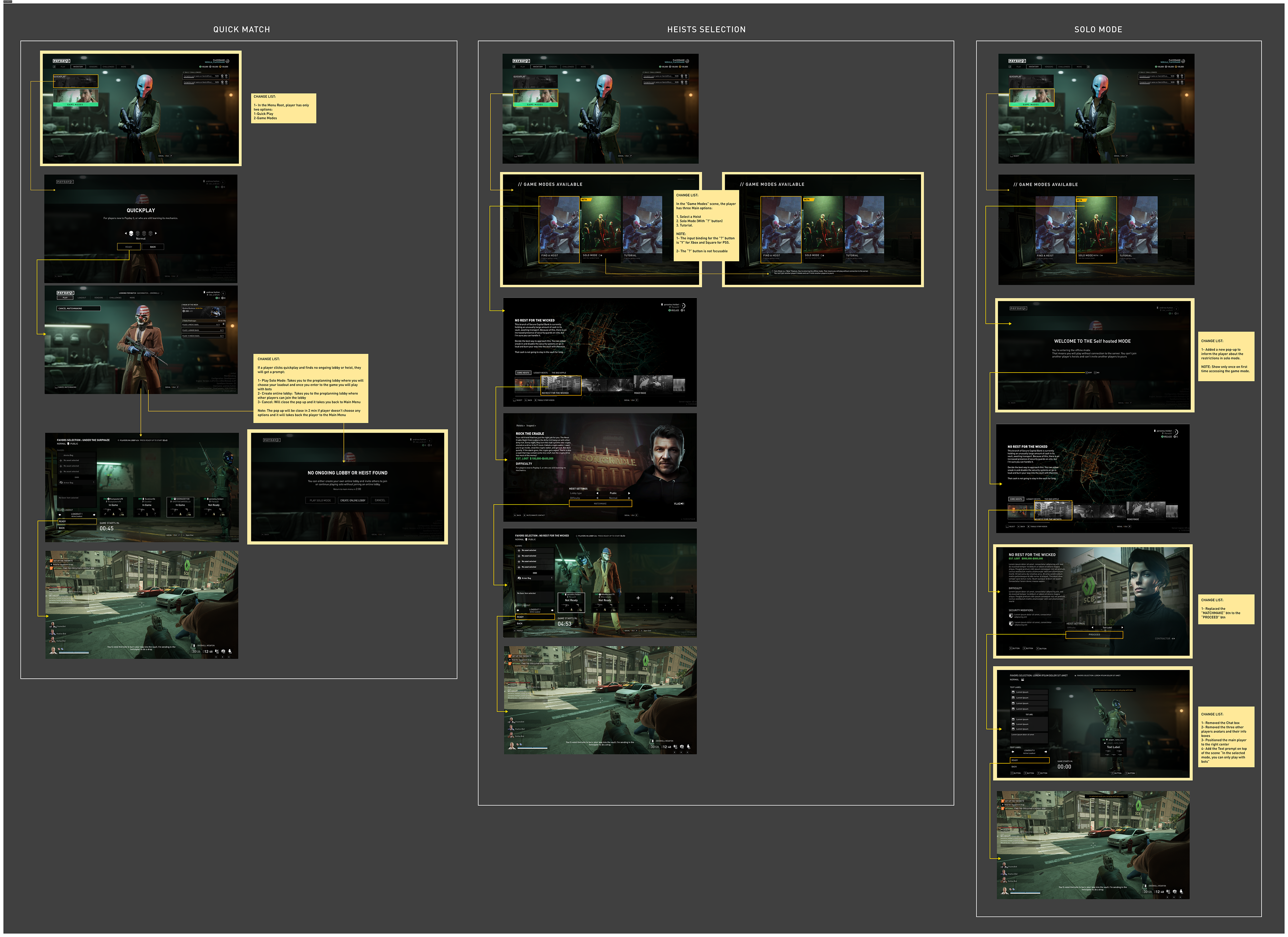
Task: Open VENDORS tab in Quick Match main menu
Action: 93,66
